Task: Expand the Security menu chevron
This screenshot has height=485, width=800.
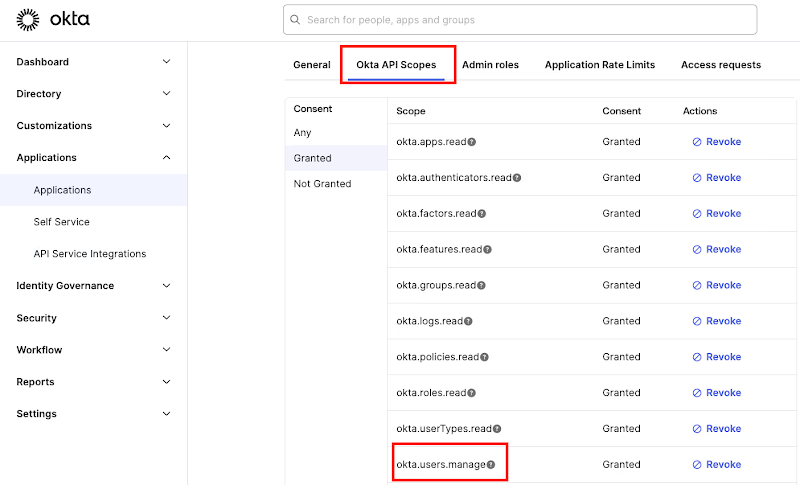Action: pos(166,318)
